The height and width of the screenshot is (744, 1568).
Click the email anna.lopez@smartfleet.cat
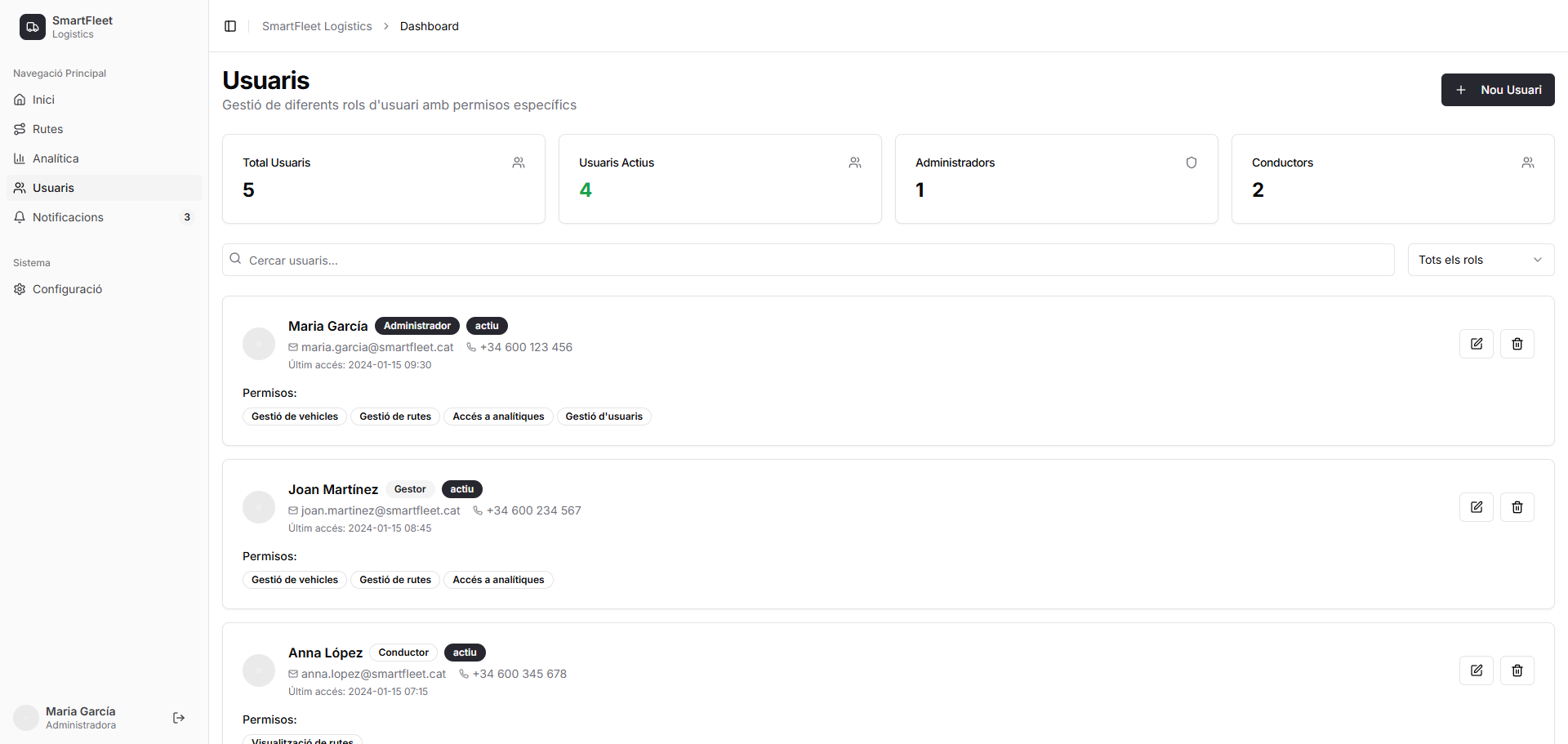pyautogui.click(x=373, y=674)
